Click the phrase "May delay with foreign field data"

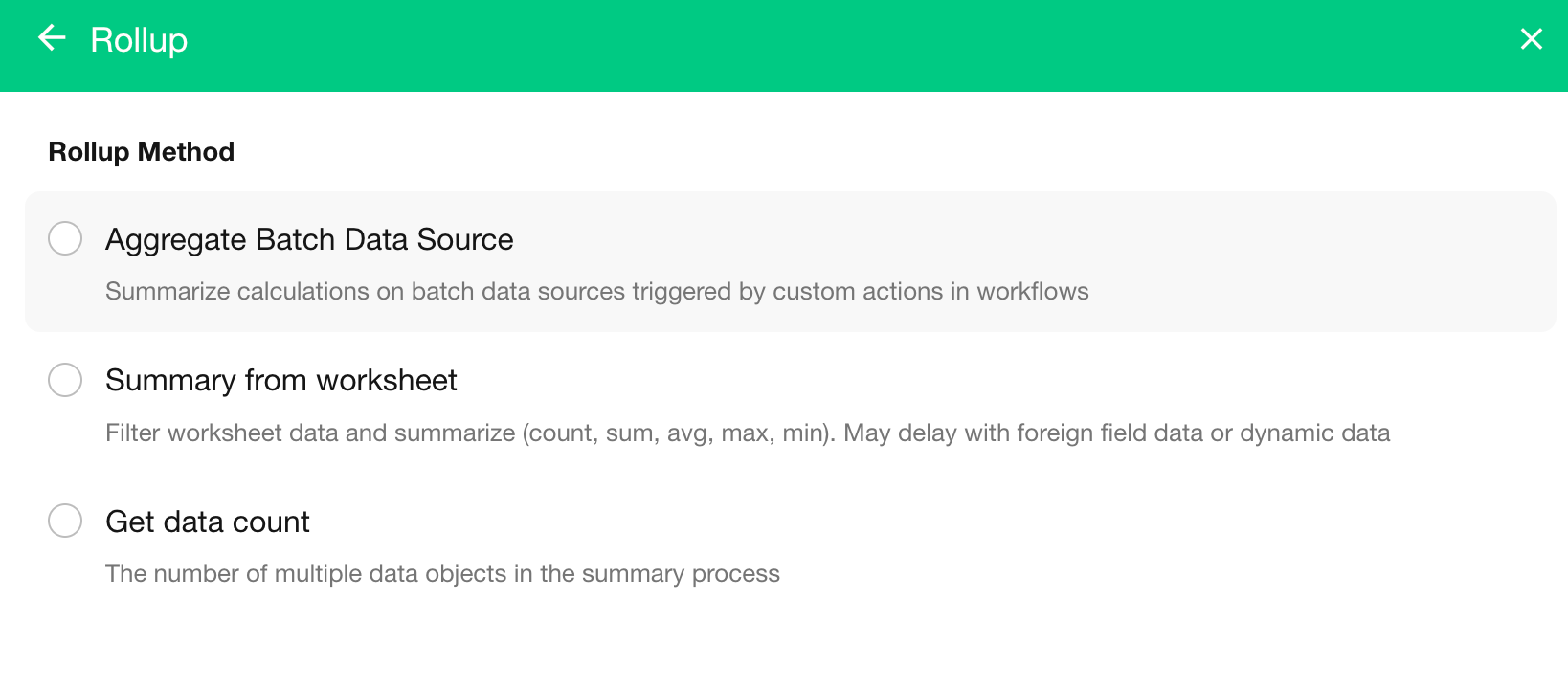tap(1022, 433)
